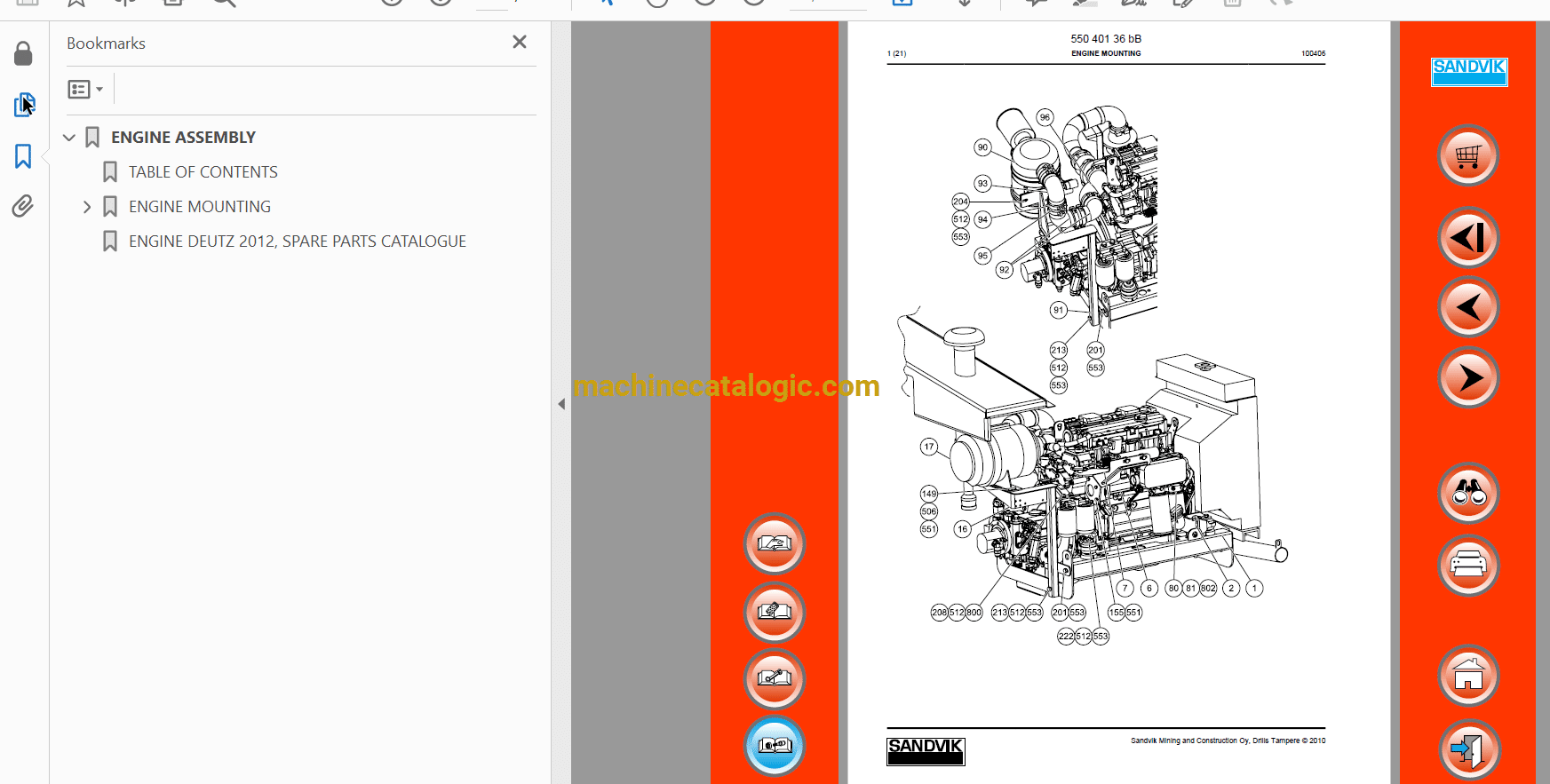Open the attachments paperclip panel
Image resolution: width=1550 pixels, height=784 pixels.
pos(23,206)
